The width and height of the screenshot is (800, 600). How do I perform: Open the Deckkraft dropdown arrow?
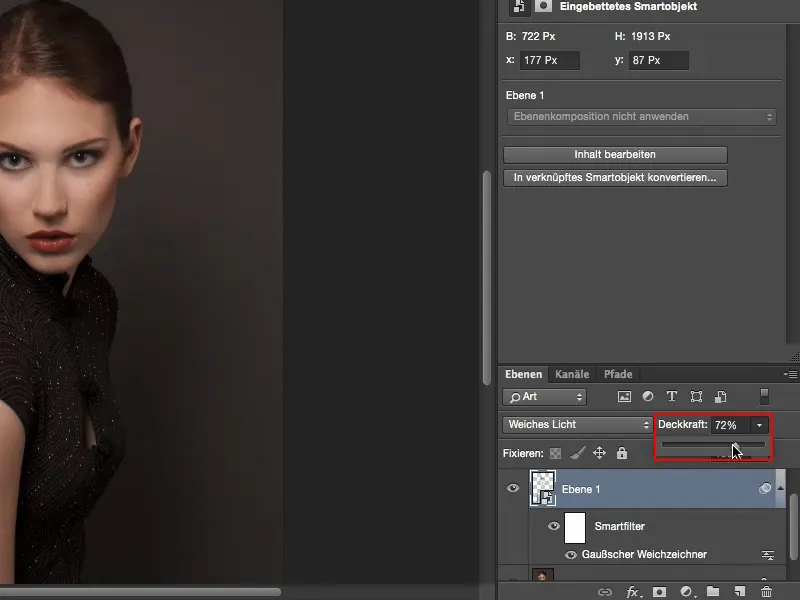(x=759, y=425)
